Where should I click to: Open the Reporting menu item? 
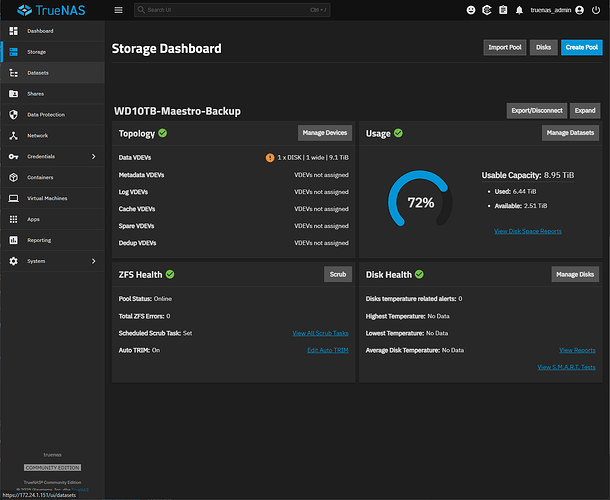point(53,240)
